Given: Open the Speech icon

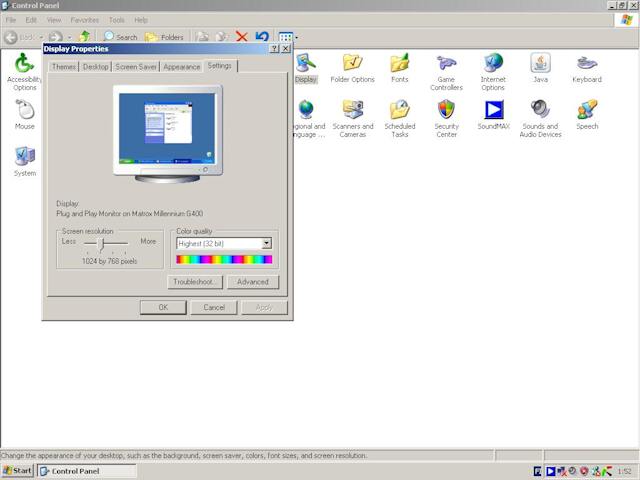Looking at the screenshot, I should pos(587,115).
